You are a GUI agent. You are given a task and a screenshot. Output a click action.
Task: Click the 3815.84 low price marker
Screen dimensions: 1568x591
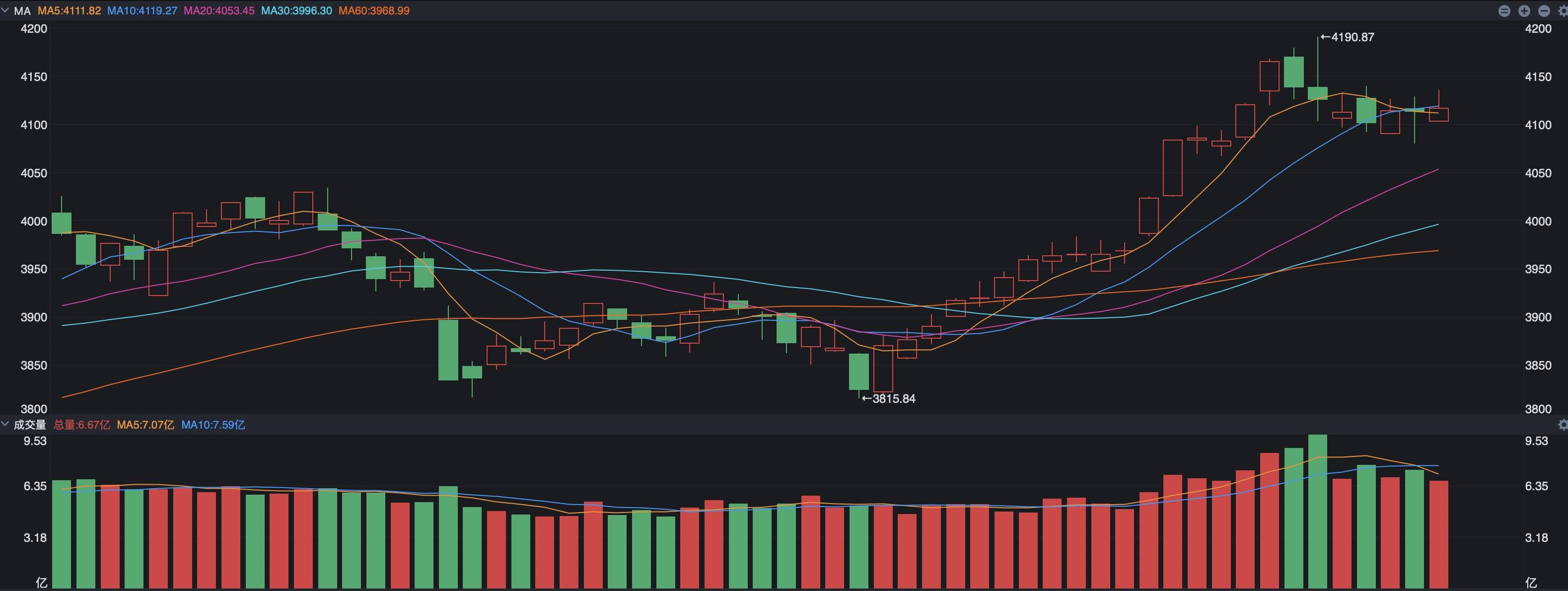point(888,399)
